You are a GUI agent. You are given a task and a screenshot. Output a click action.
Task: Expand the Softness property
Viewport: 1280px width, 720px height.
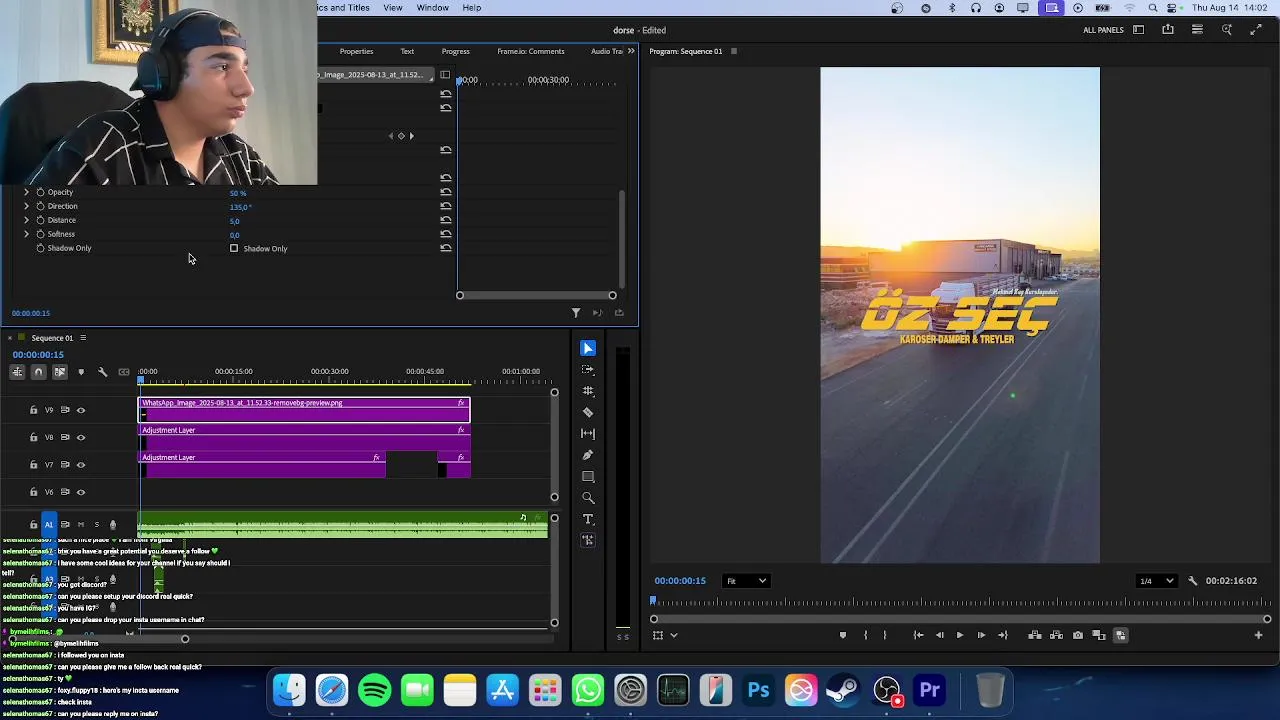(x=26, y=234)
